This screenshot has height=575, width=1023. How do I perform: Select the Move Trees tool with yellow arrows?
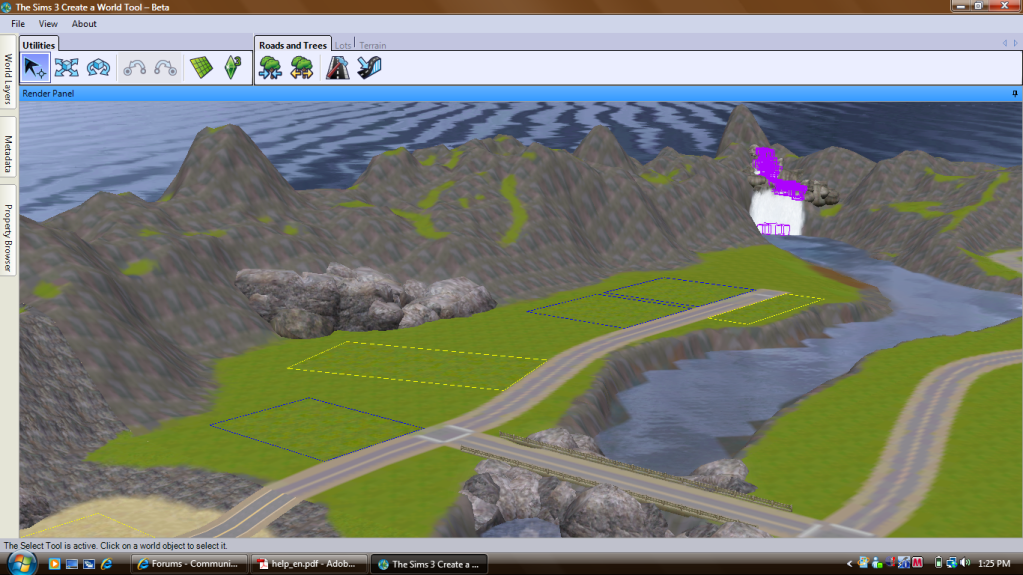[x=301, y=68]
